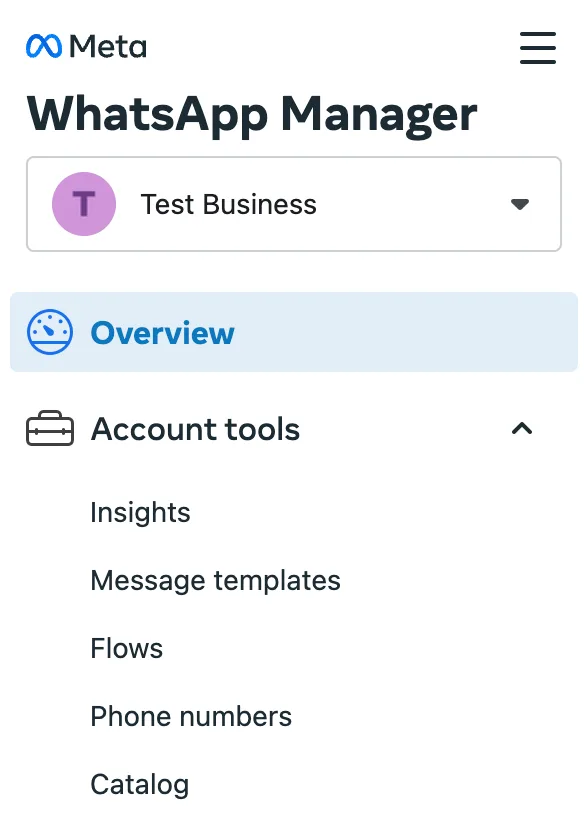The height and width of the screenshot is (830, 584).
Task: Open Account tools from the sidebar
Action: click(x=195, y=429)
